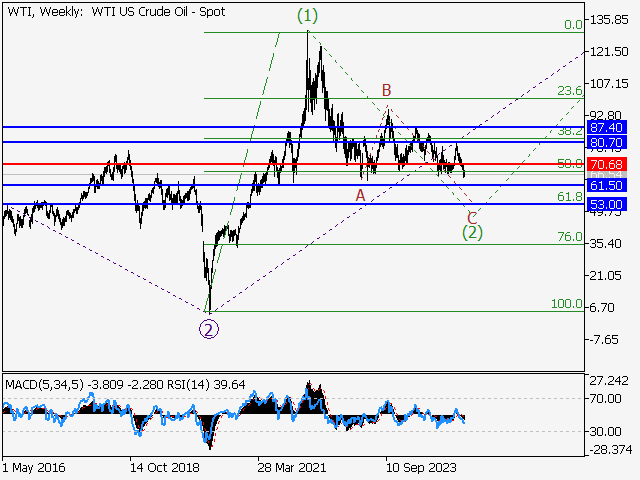Viewport: 640px width, 480px height.
Task: Select the red wave A label
Action: click(360, 195)
